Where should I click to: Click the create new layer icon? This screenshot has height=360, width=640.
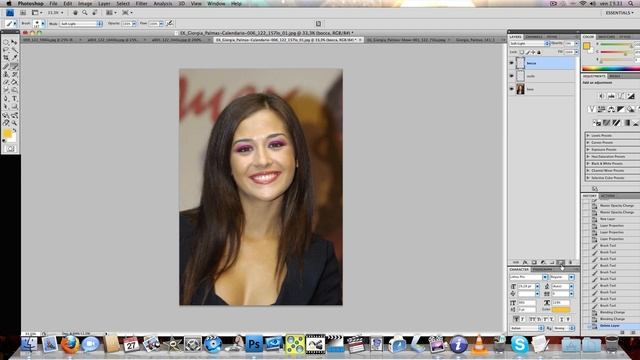[561, 262]
